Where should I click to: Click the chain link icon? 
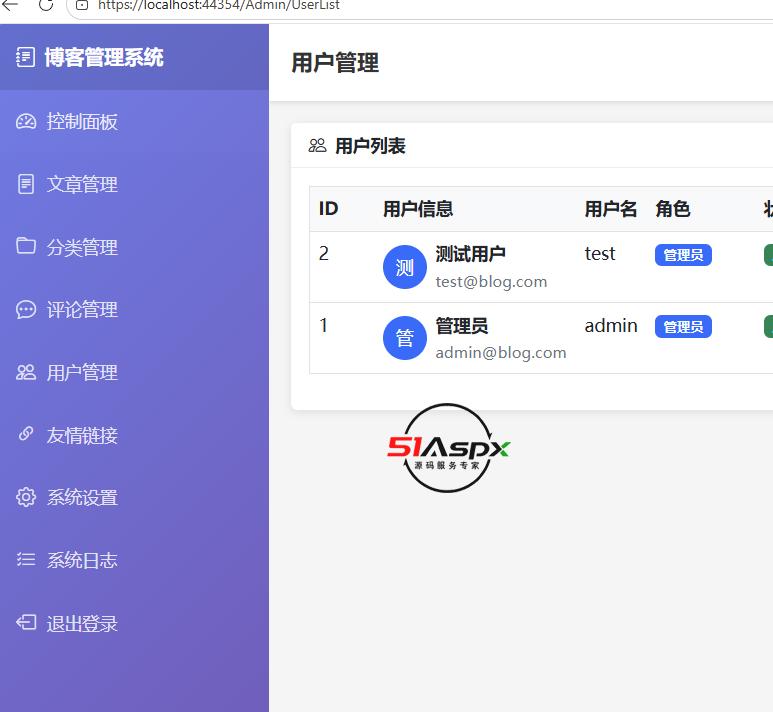point(26,434)
